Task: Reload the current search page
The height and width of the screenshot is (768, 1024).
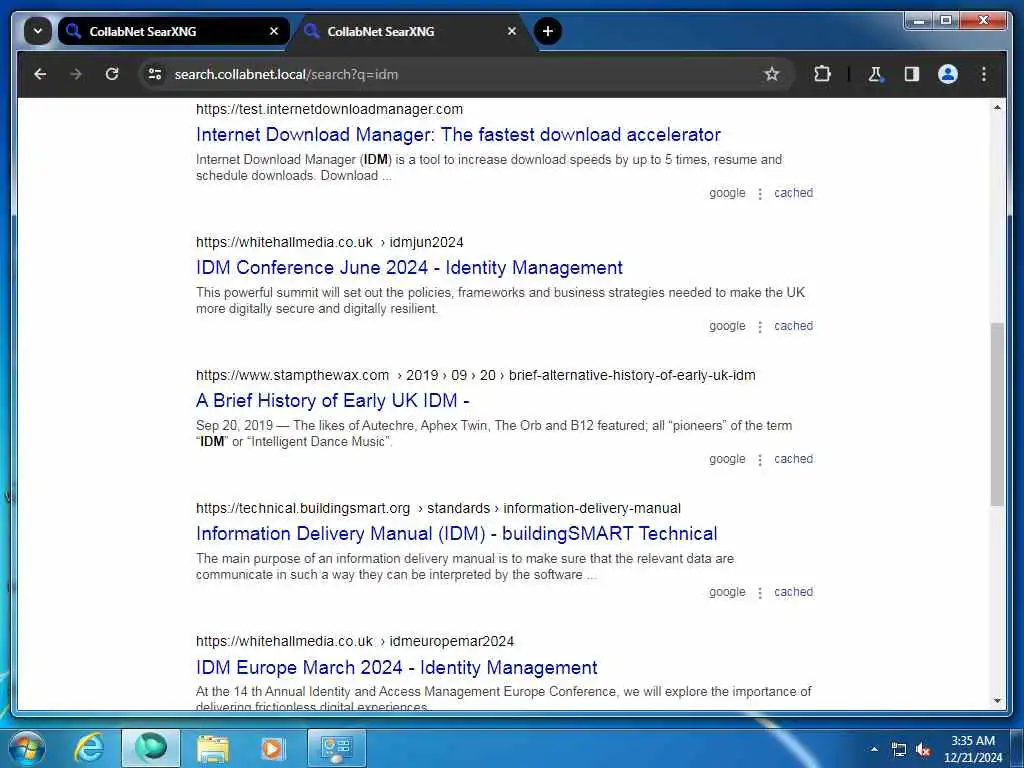Action: 112,74
